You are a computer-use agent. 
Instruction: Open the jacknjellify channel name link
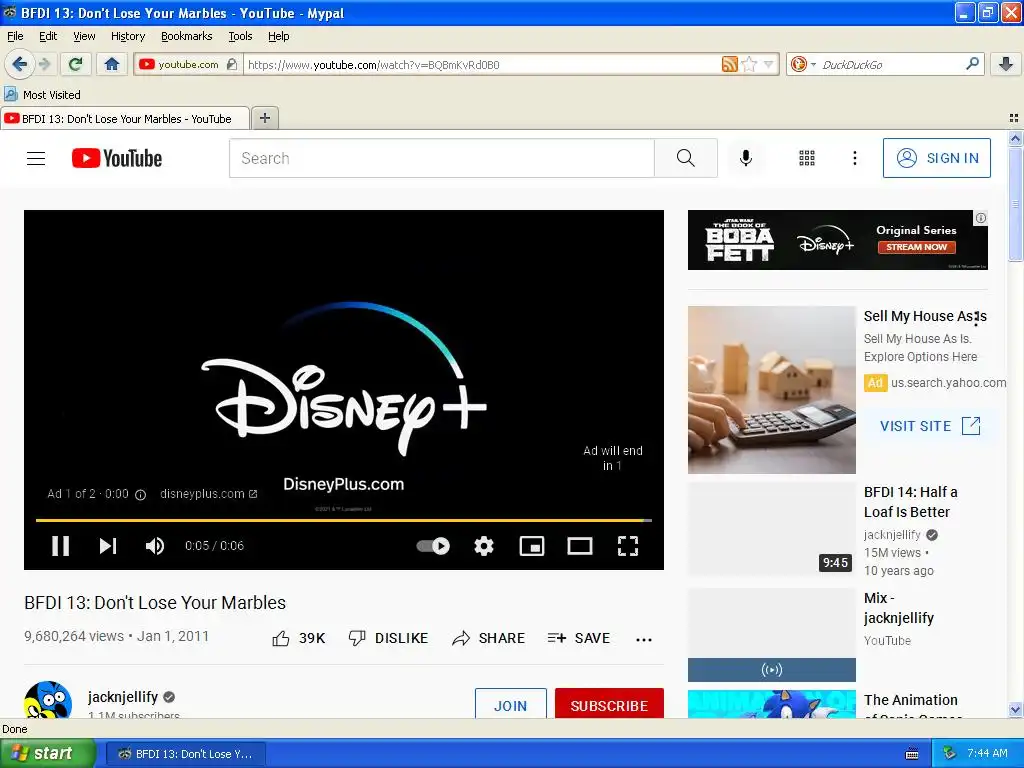point(123,697)
